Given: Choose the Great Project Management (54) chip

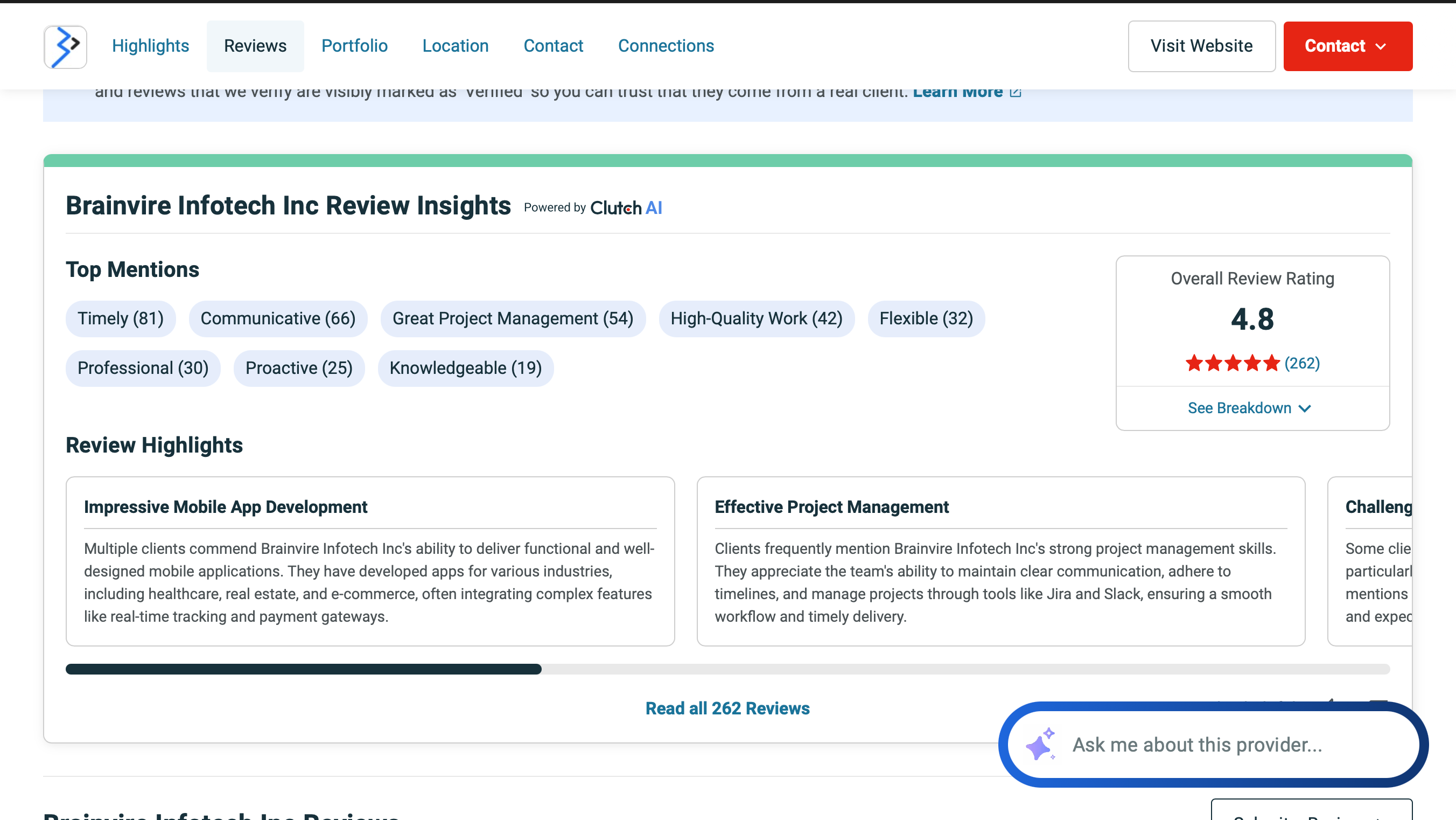Looking at the screenshot, I should point(512,319).
